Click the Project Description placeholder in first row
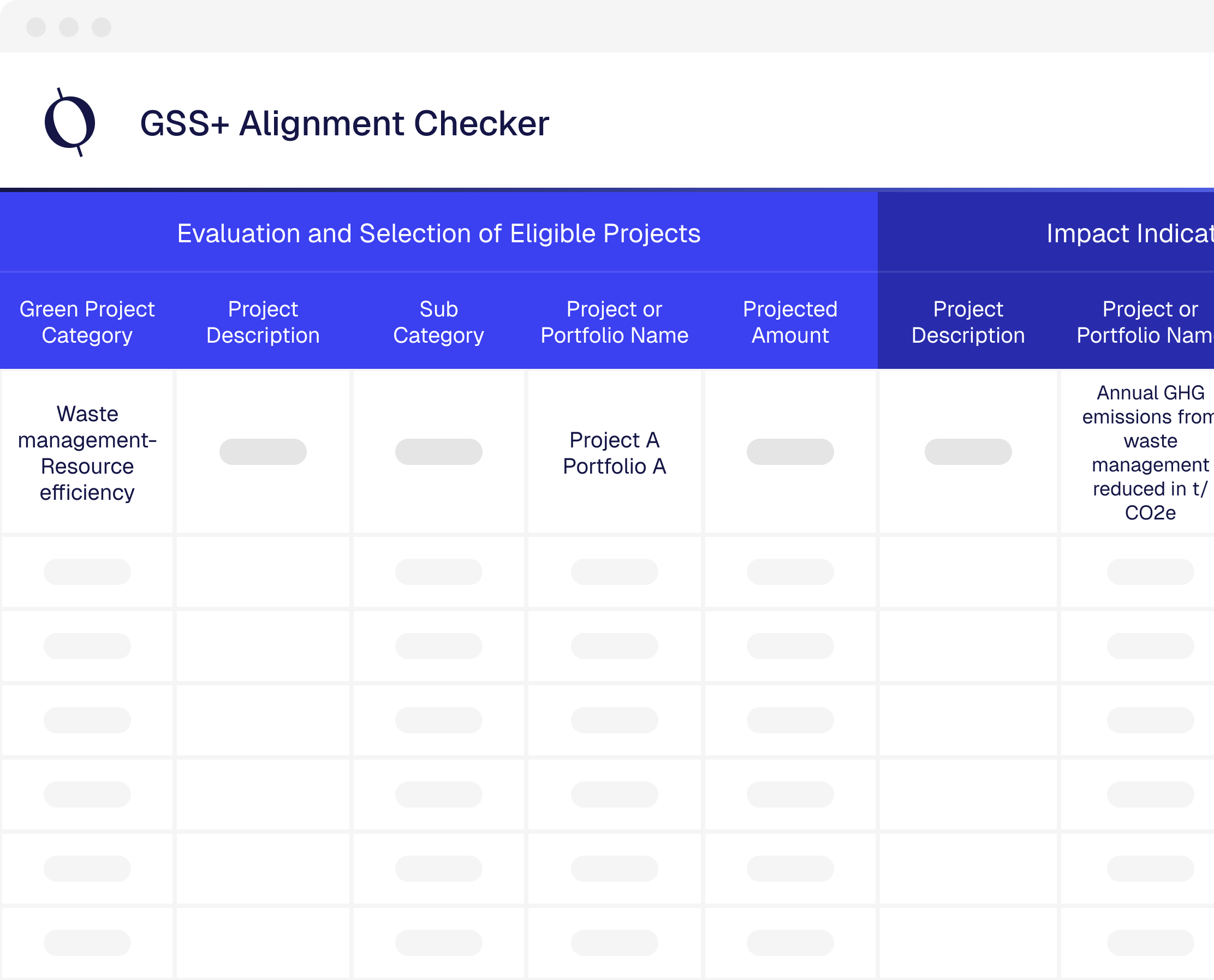This screenshot has height=980, width=1214. coord(263,452)
